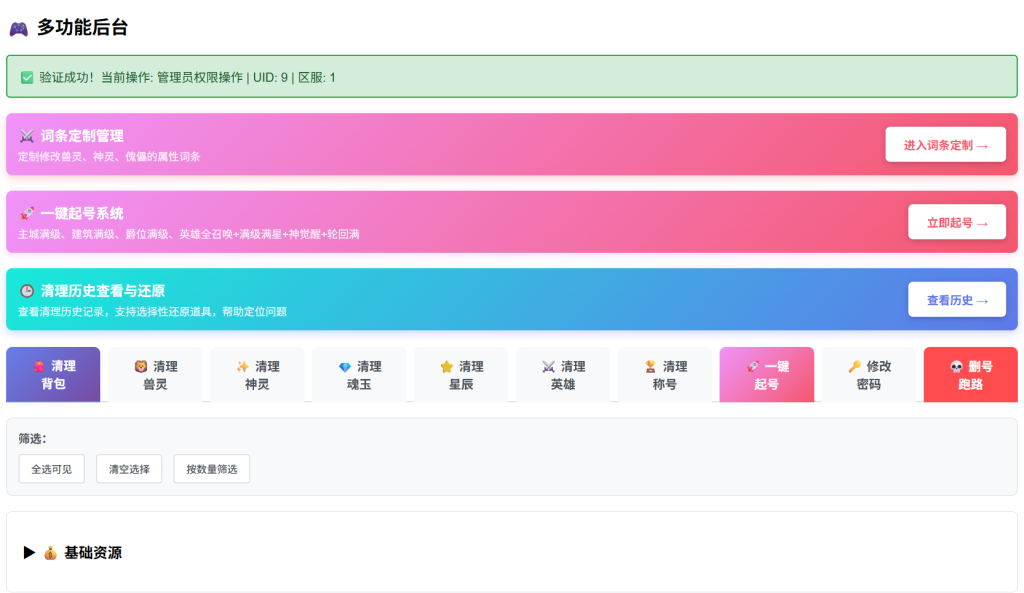Click the 清空选择 filter button
Viewport: 1024px width, 593px height.
(129, 469)
